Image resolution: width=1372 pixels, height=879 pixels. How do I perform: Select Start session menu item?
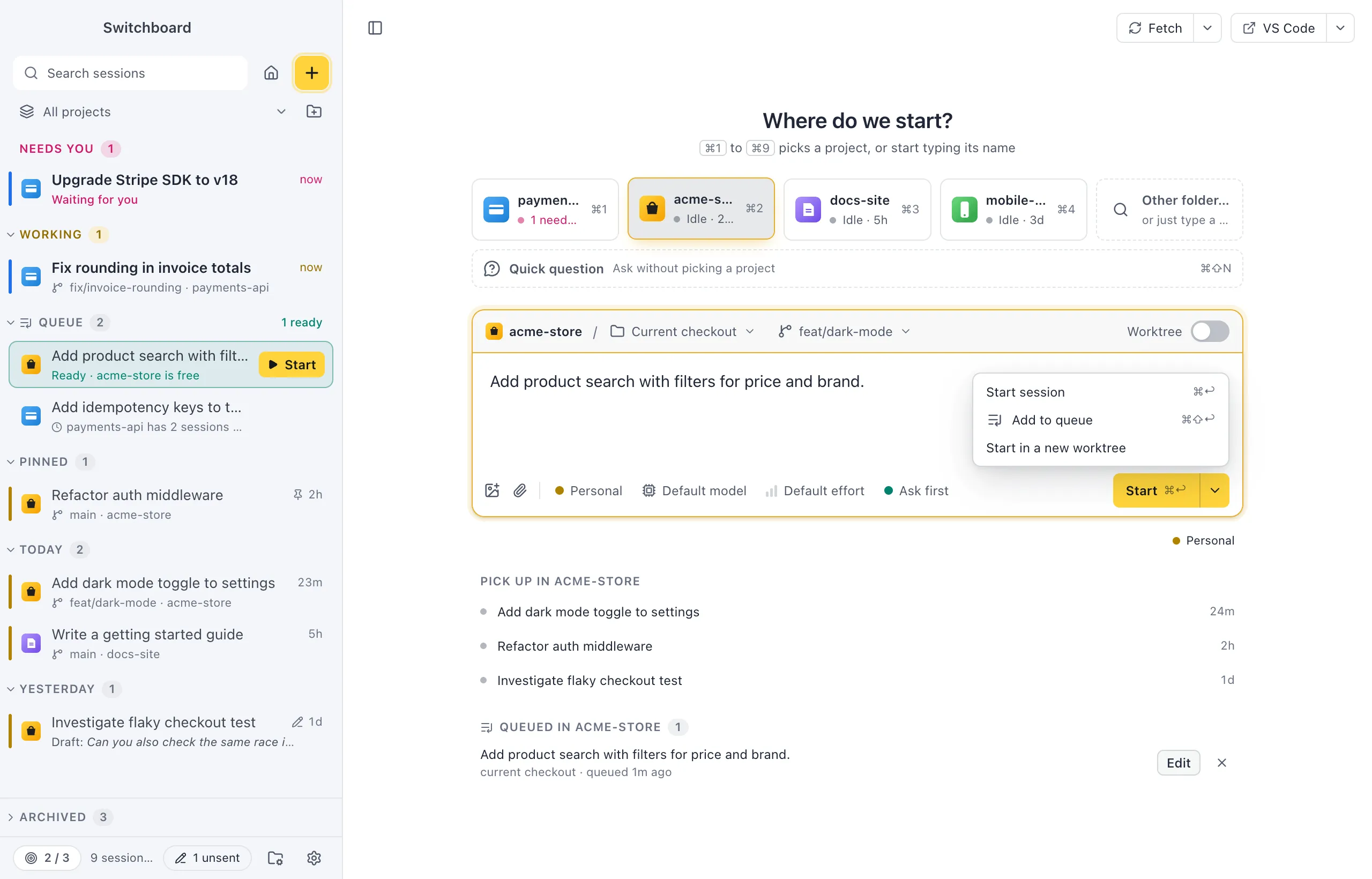(x=1100, y=392)
